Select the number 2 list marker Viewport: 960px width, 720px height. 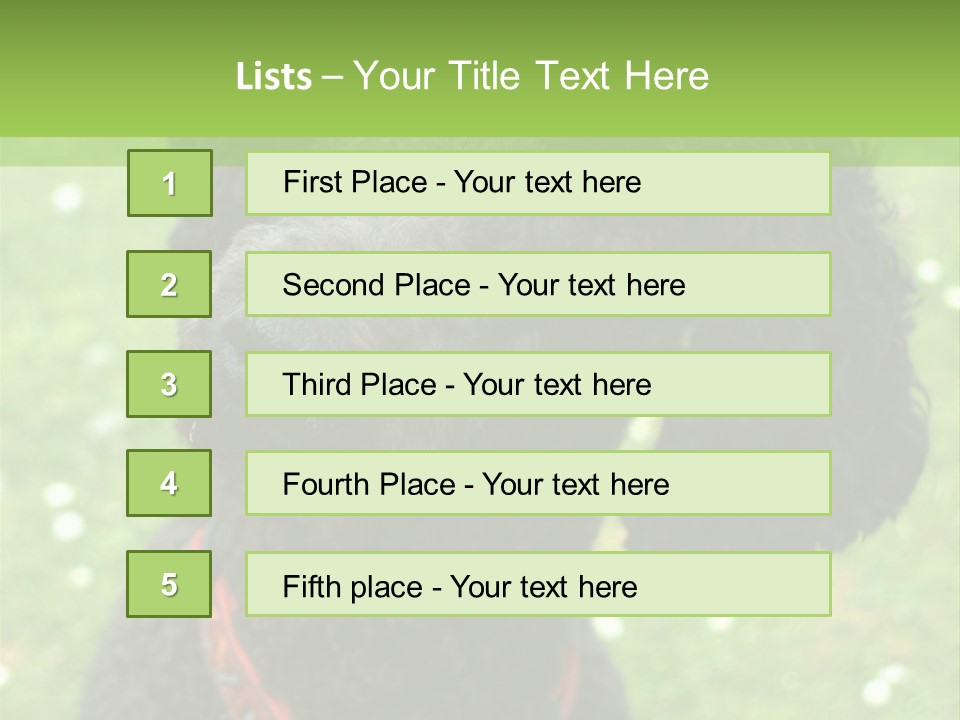[169, 284]
